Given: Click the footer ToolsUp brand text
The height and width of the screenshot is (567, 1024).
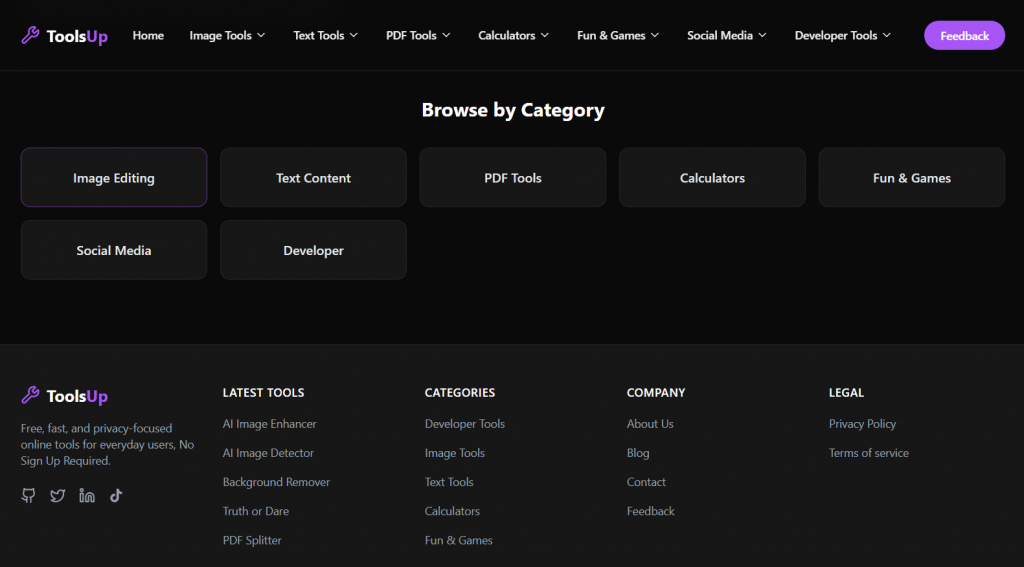Looking at the screenshot, I should click(77, 396).
